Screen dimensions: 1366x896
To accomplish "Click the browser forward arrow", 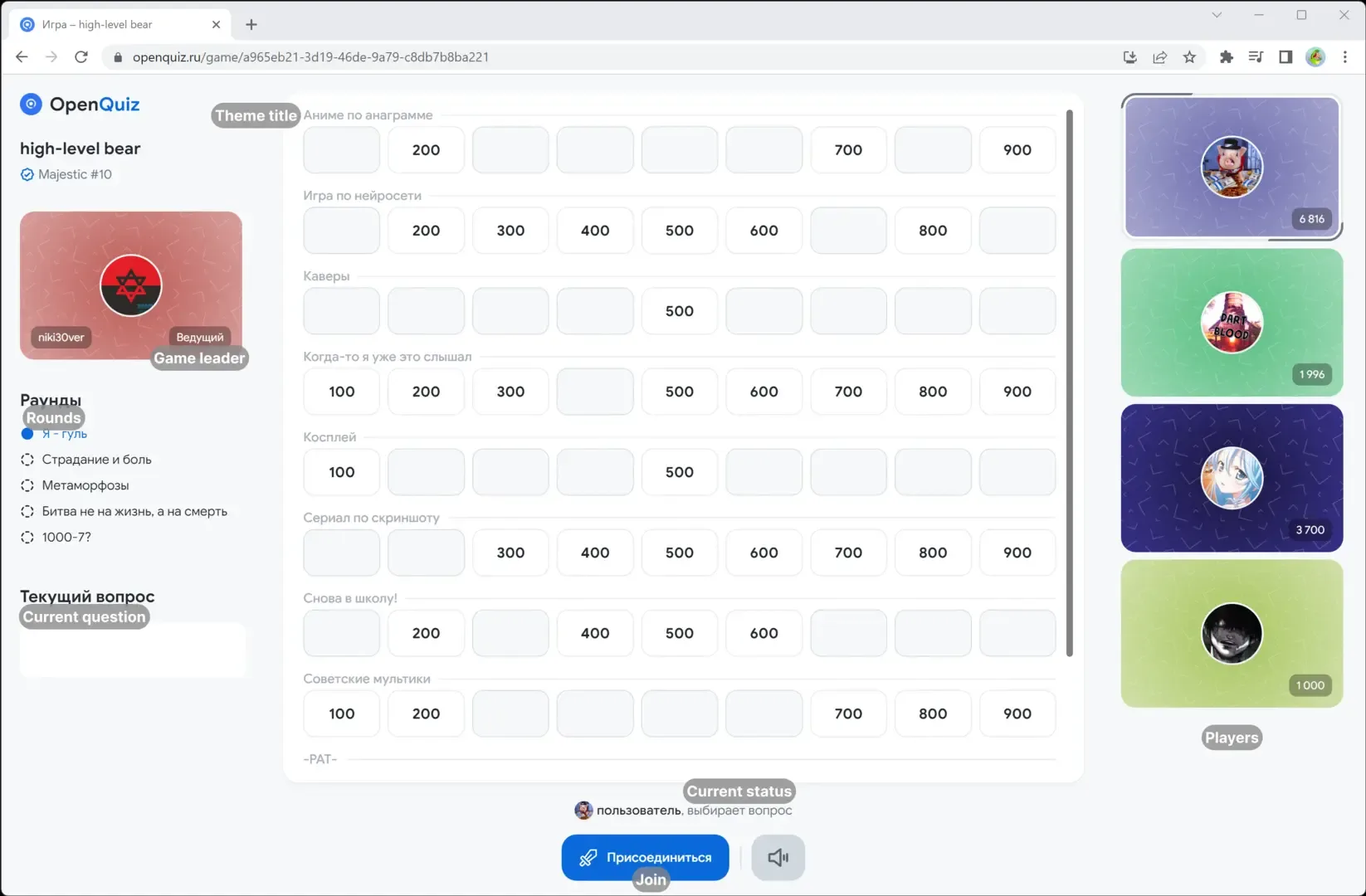I will pos(51,56).
